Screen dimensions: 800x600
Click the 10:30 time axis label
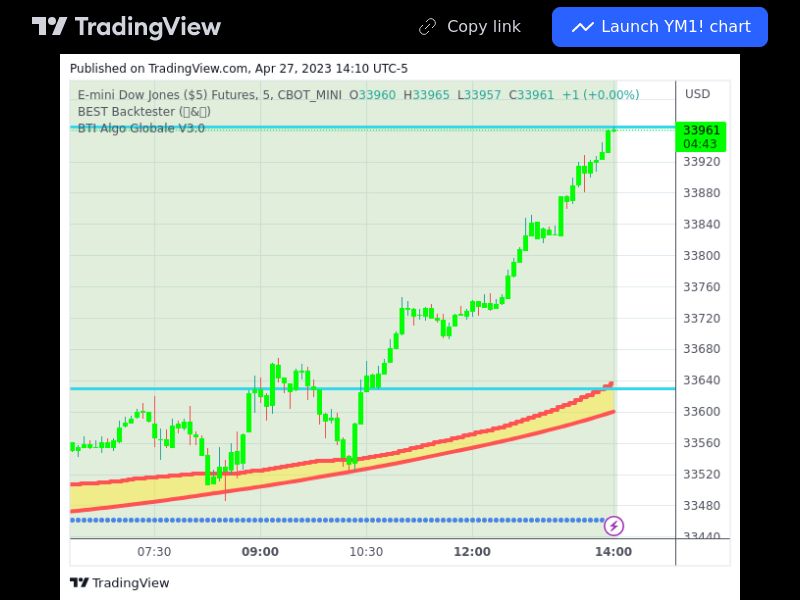pos(366,552)
